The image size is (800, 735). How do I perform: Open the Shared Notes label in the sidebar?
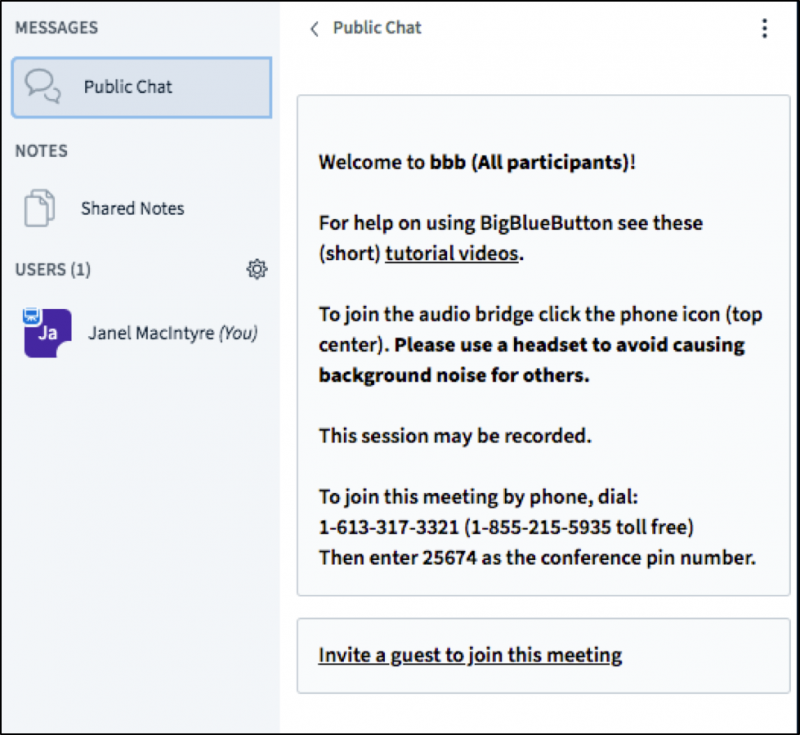click(x=132, y=209)
